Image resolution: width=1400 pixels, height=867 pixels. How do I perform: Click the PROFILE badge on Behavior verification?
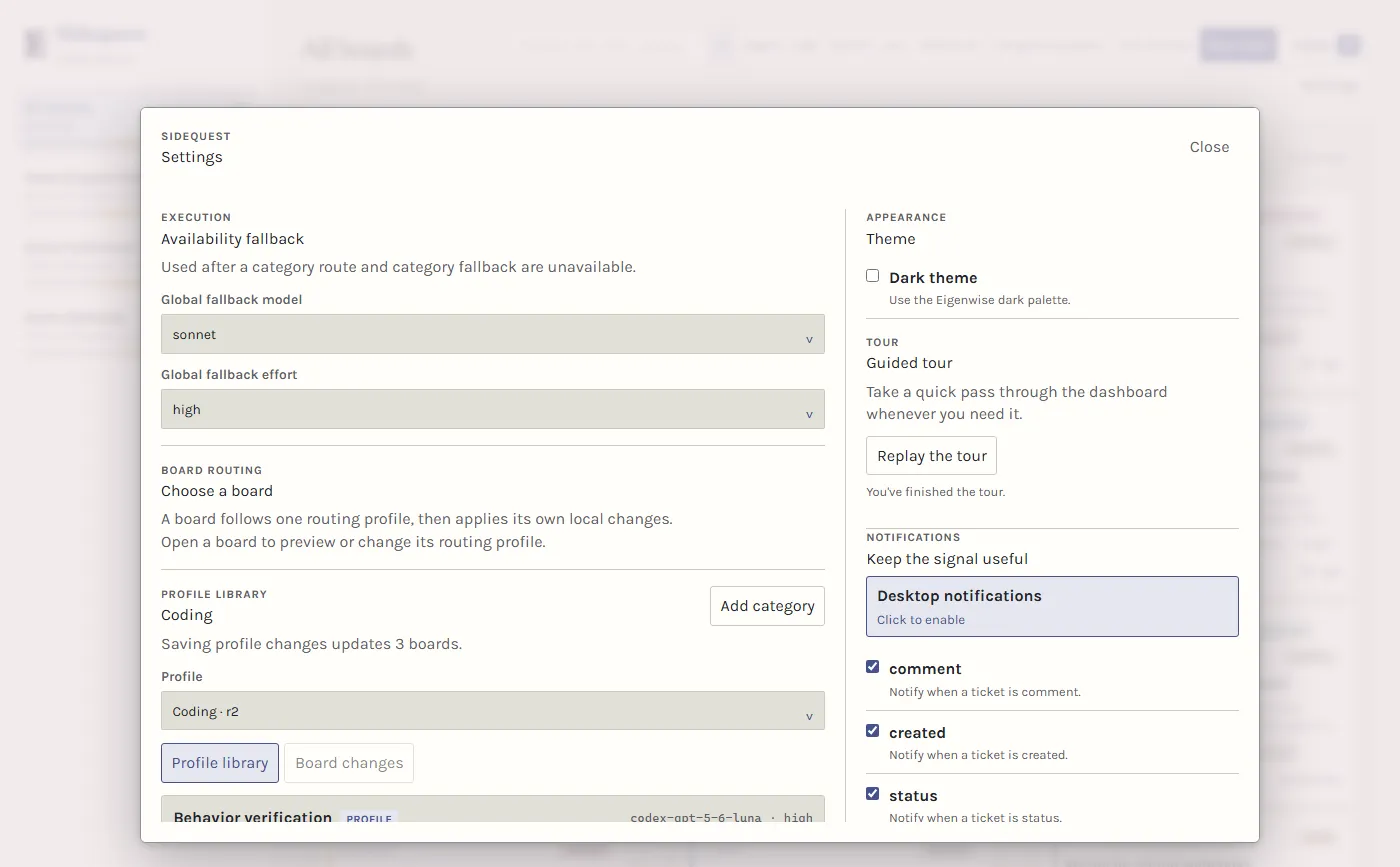tap(369, 818)
